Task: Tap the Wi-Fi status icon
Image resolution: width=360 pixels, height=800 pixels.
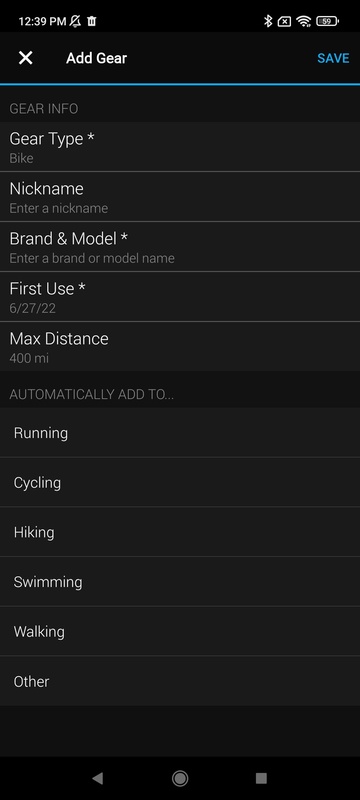Action: (x=304, y=21)
